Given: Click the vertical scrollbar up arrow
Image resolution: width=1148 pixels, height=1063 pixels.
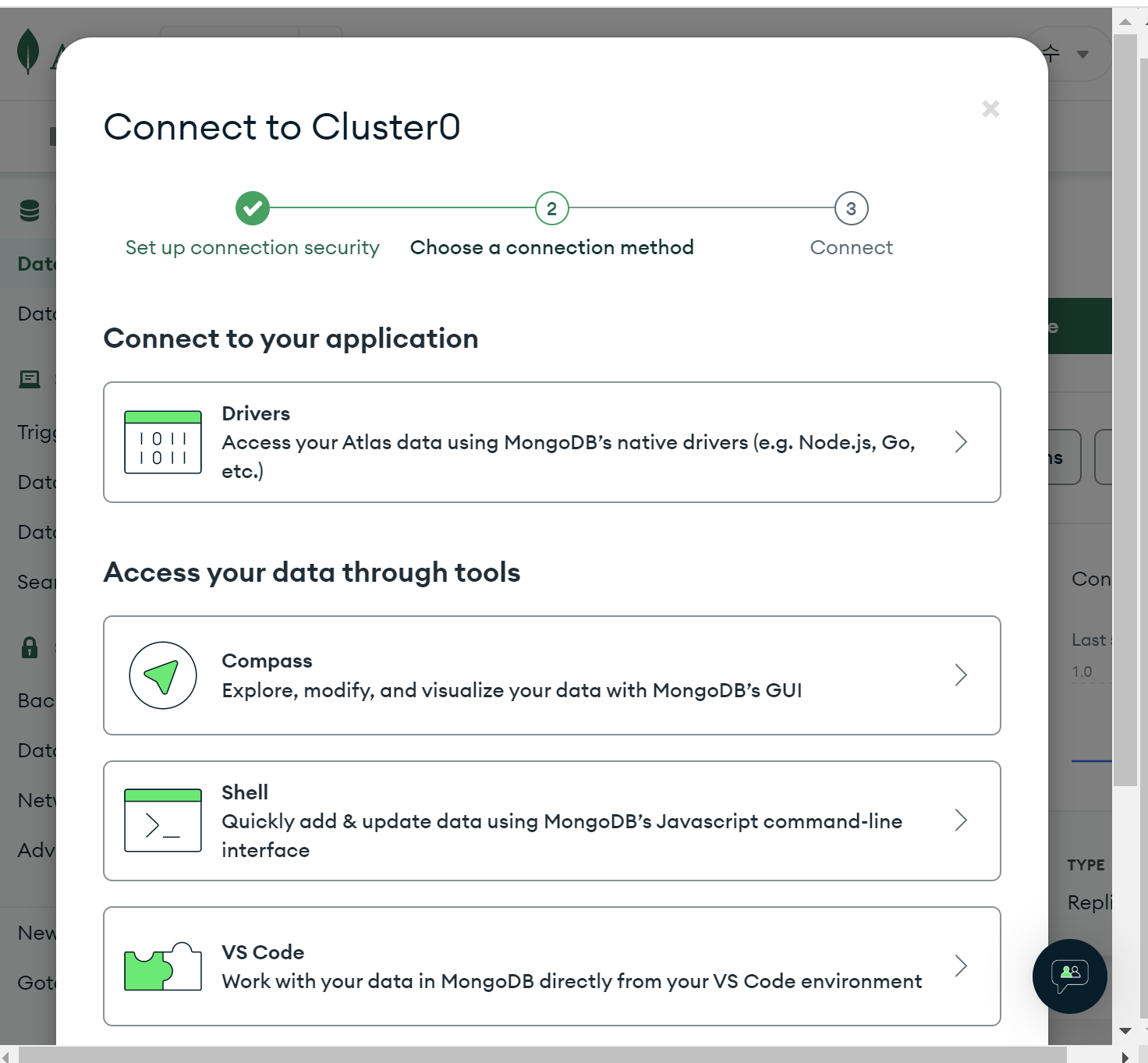Looking at the screenshot, I should point(1125,22).
